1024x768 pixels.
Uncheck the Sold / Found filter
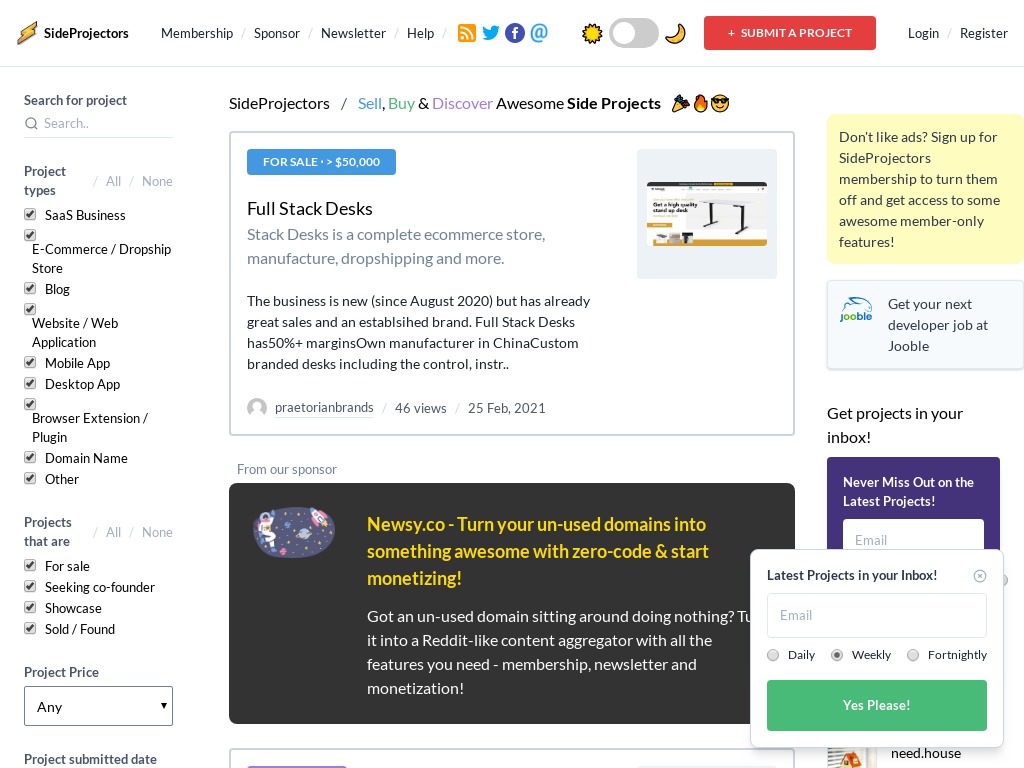(30, 628)
